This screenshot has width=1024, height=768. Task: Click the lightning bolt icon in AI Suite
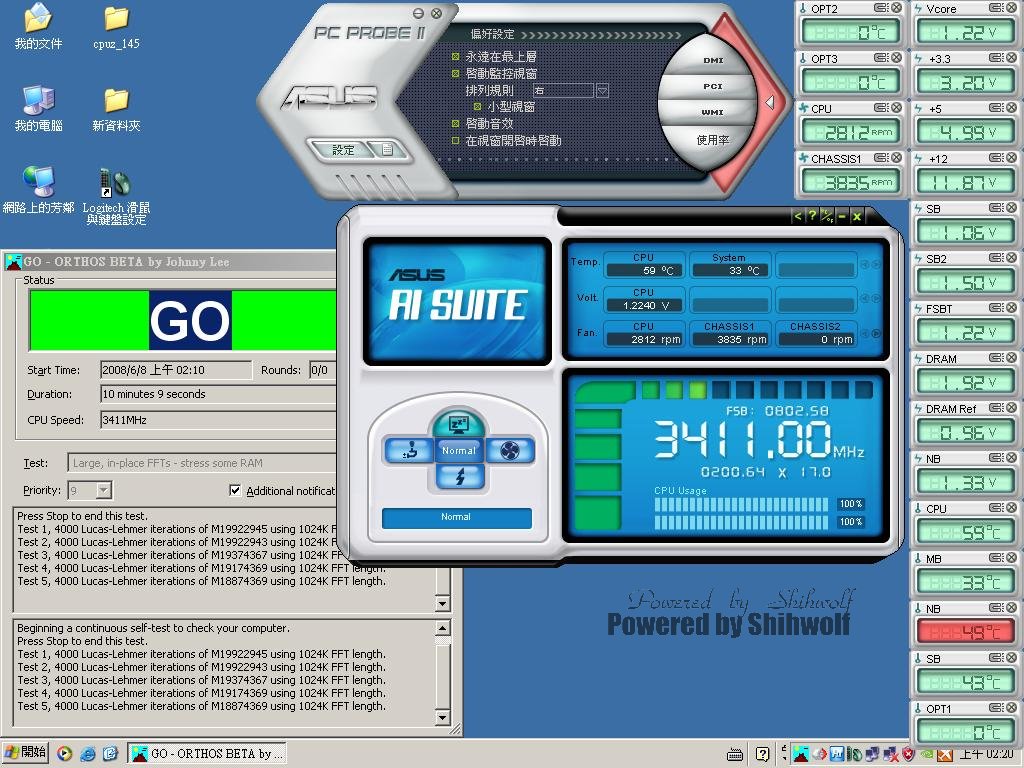pos(460,477)
